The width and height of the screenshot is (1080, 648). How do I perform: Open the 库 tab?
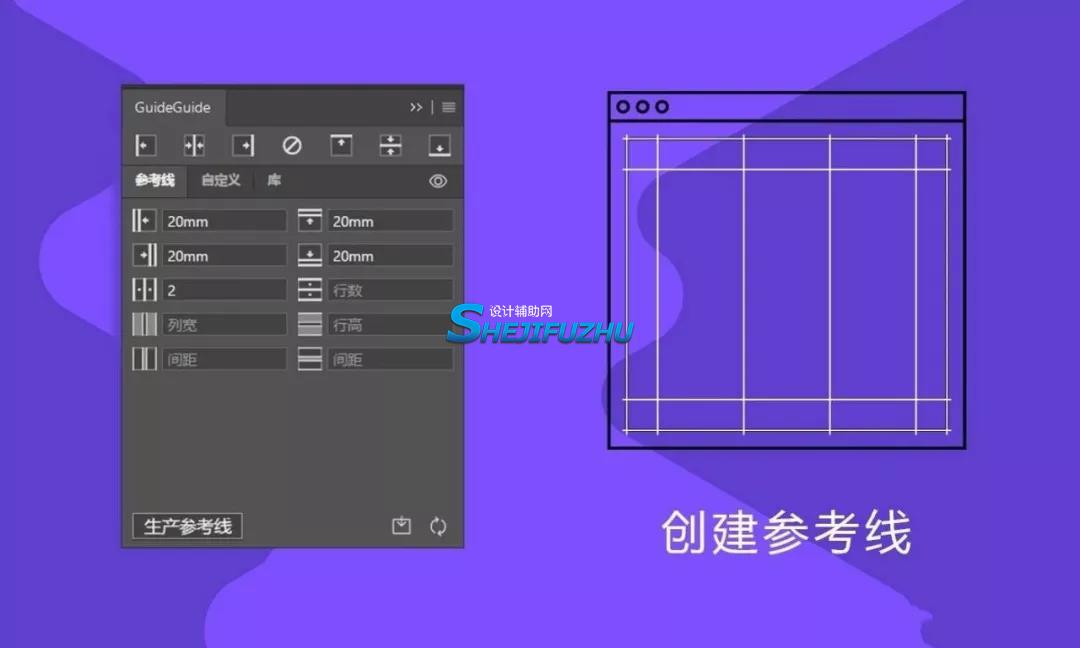point(274,180)
